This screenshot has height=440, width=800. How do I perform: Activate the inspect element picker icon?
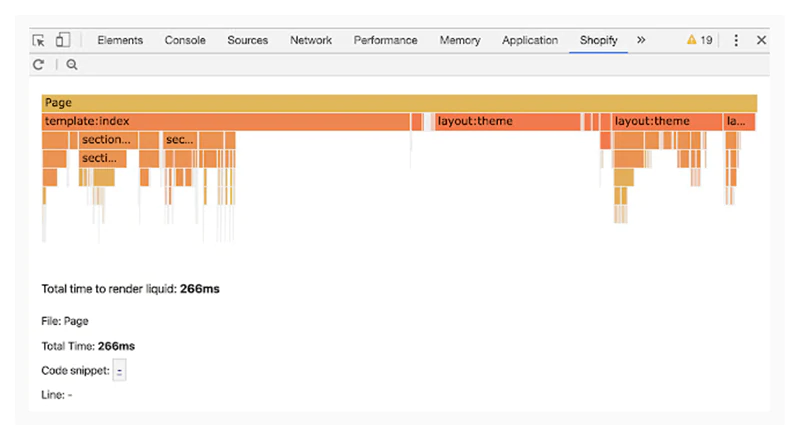coord(39,40)
